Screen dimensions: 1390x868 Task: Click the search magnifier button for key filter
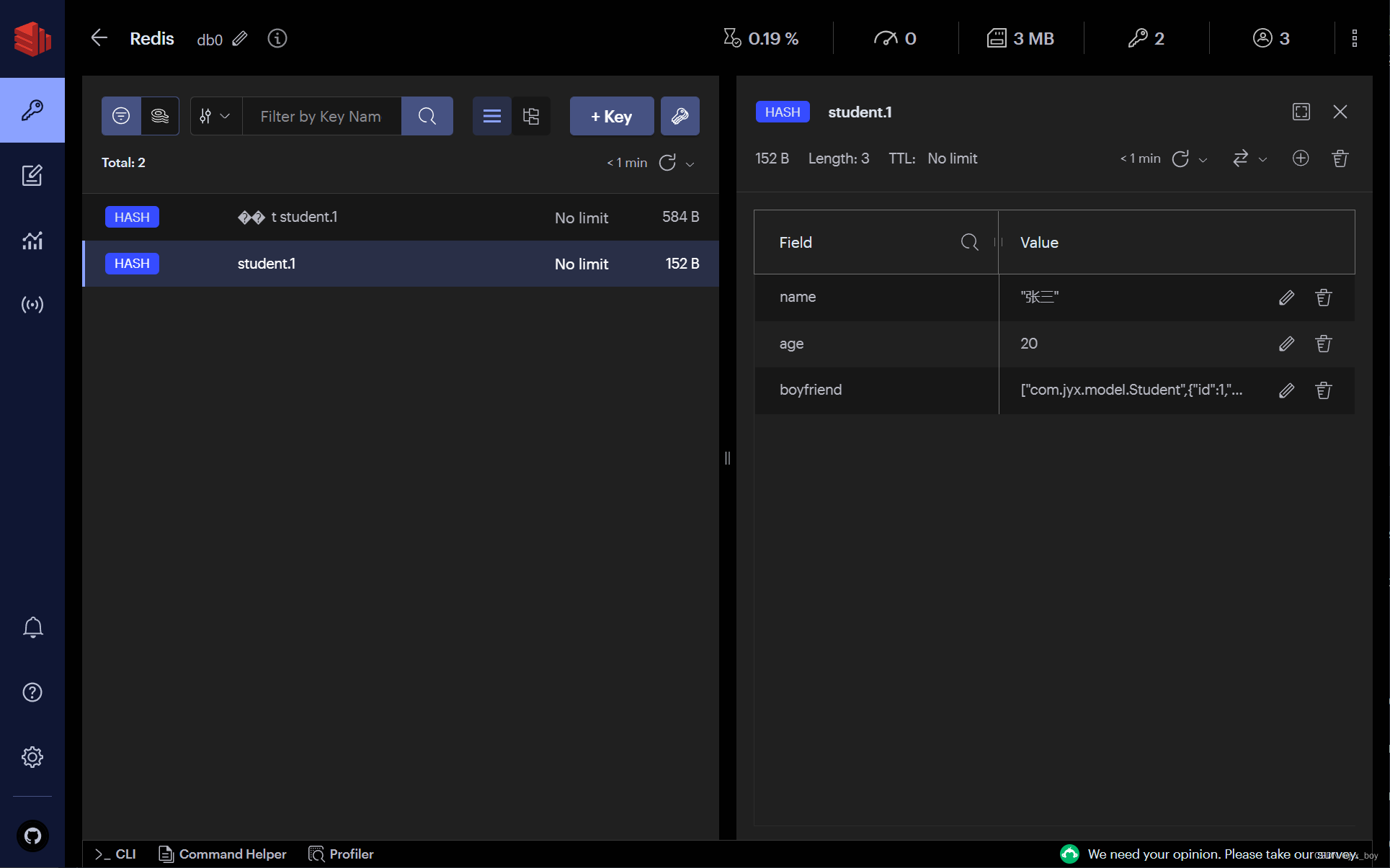(x=427, y=116)
